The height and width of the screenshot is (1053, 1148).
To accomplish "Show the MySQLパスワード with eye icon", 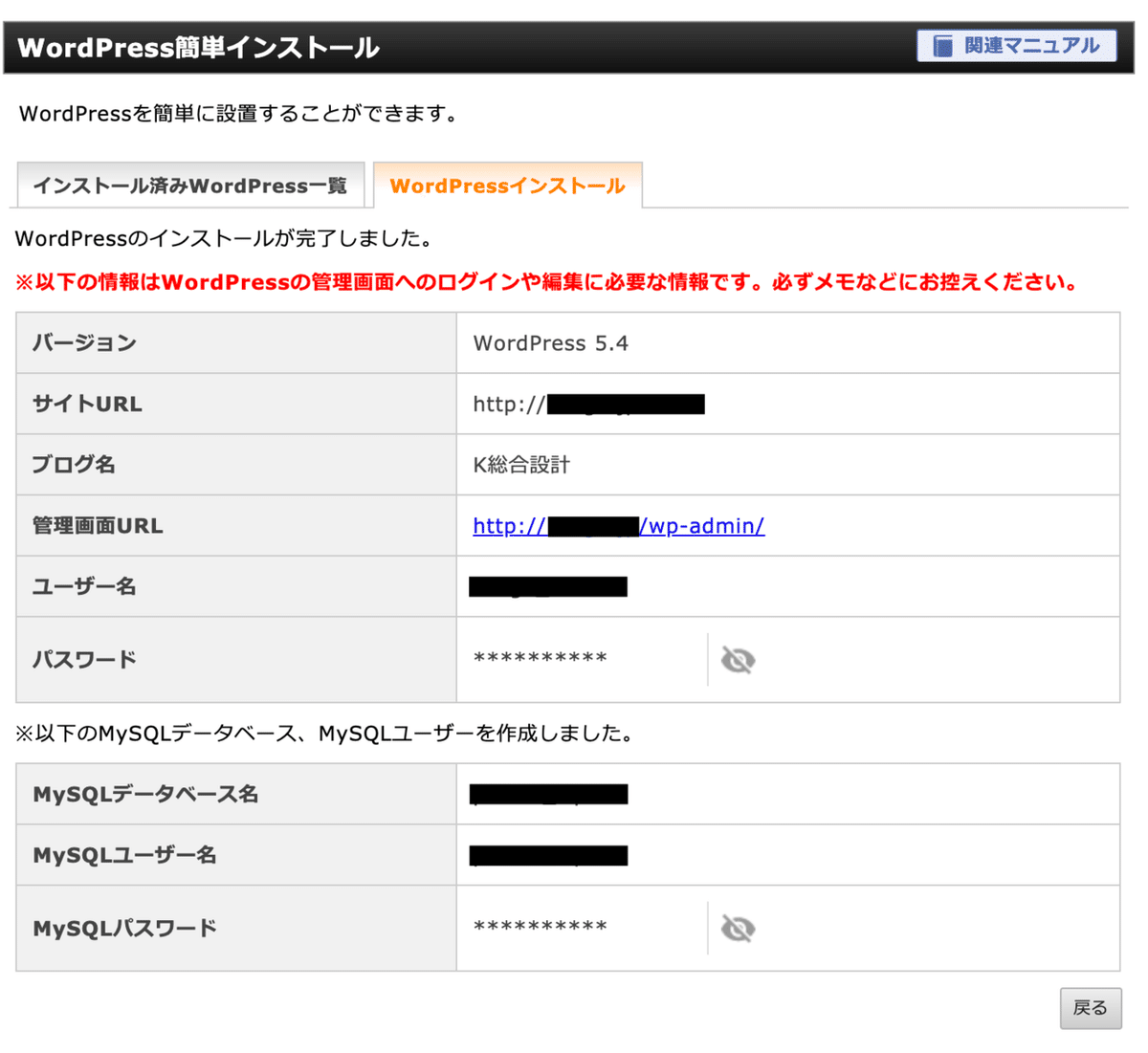I will tap(738, 929).
